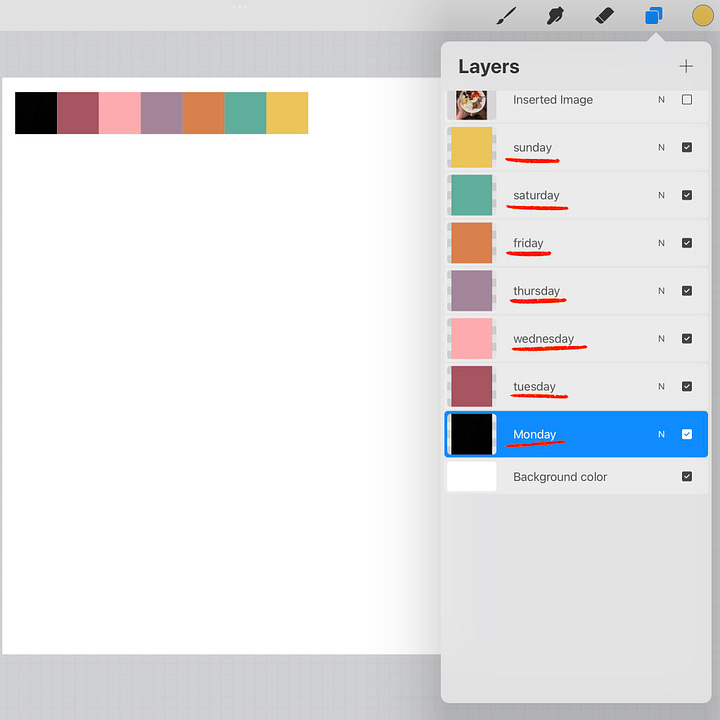Image resolution: width=720 pixels, height=720 pixels.
Task: Open blend mode N for wednesday layer
Action: [661, 338]
